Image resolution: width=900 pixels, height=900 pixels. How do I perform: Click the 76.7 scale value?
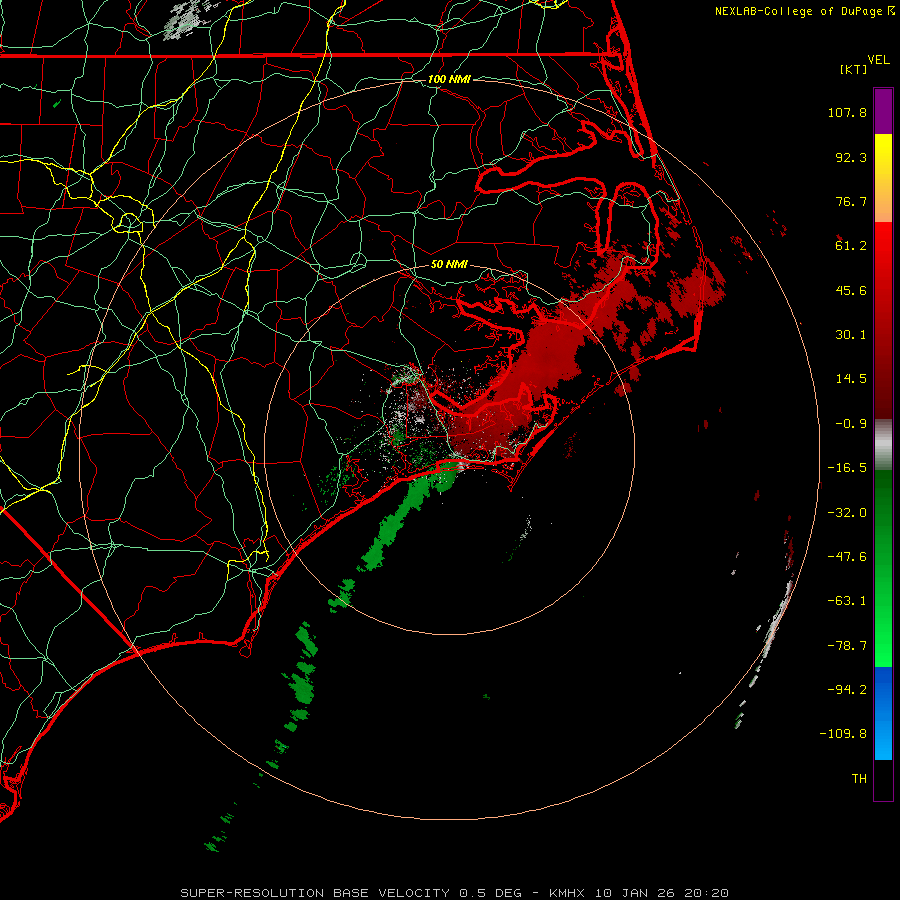(851, 201)
